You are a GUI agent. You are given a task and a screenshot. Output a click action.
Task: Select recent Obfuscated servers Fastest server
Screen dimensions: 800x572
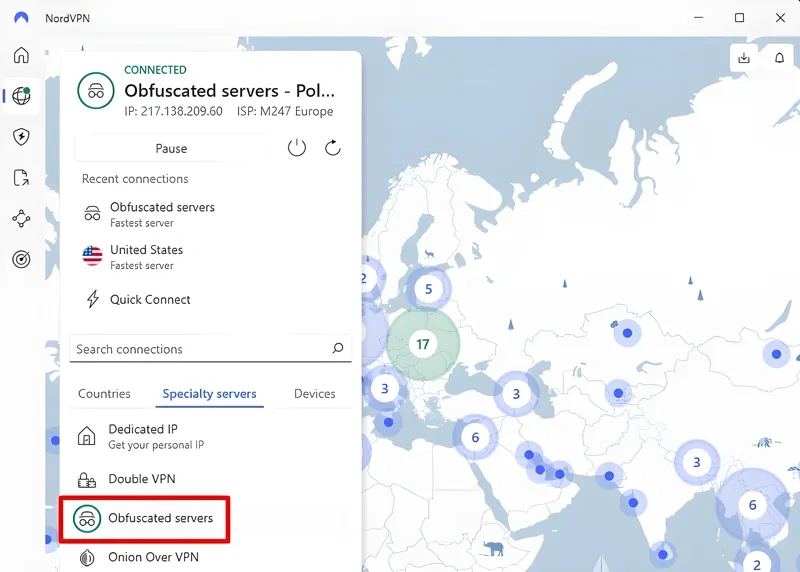pos(211,214)
